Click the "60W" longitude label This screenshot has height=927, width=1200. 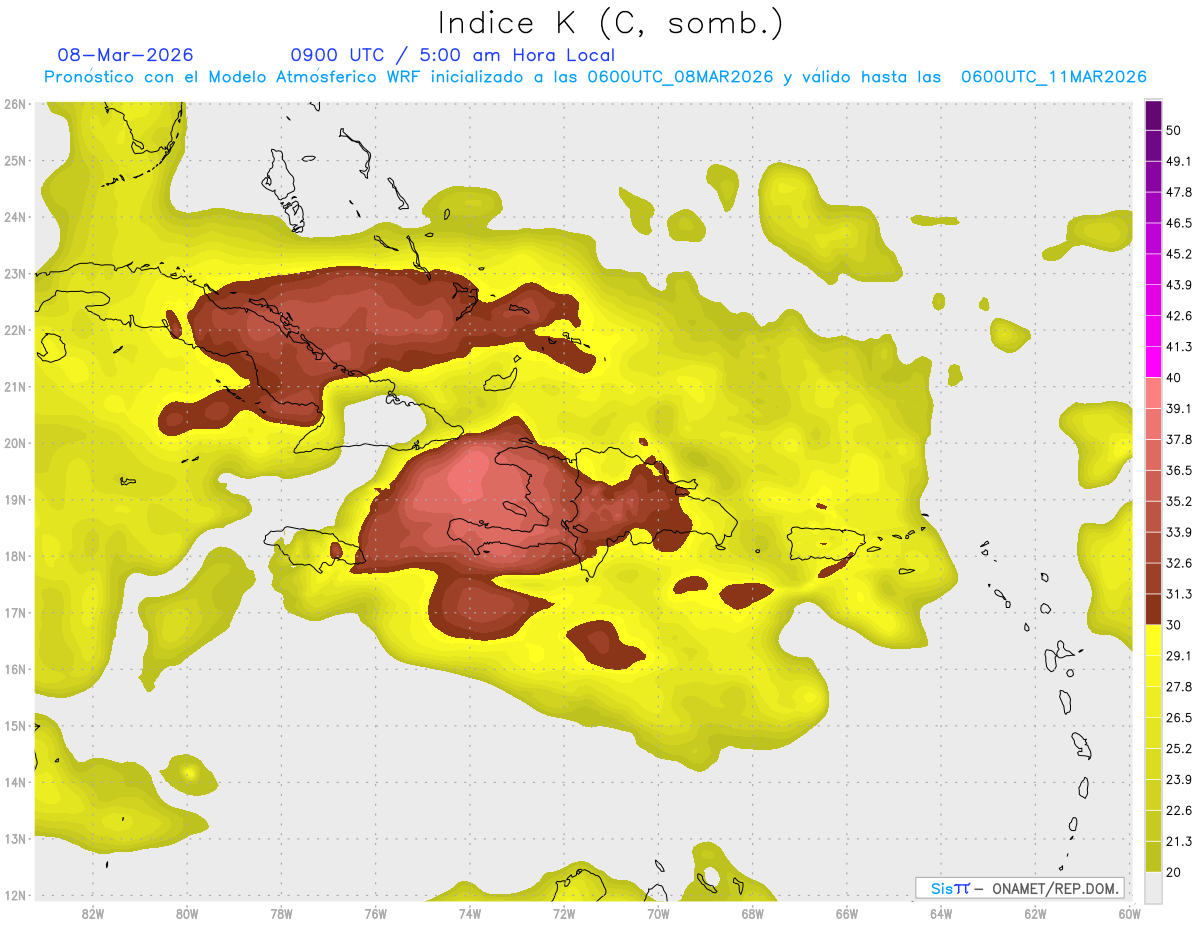(1128, 913)
